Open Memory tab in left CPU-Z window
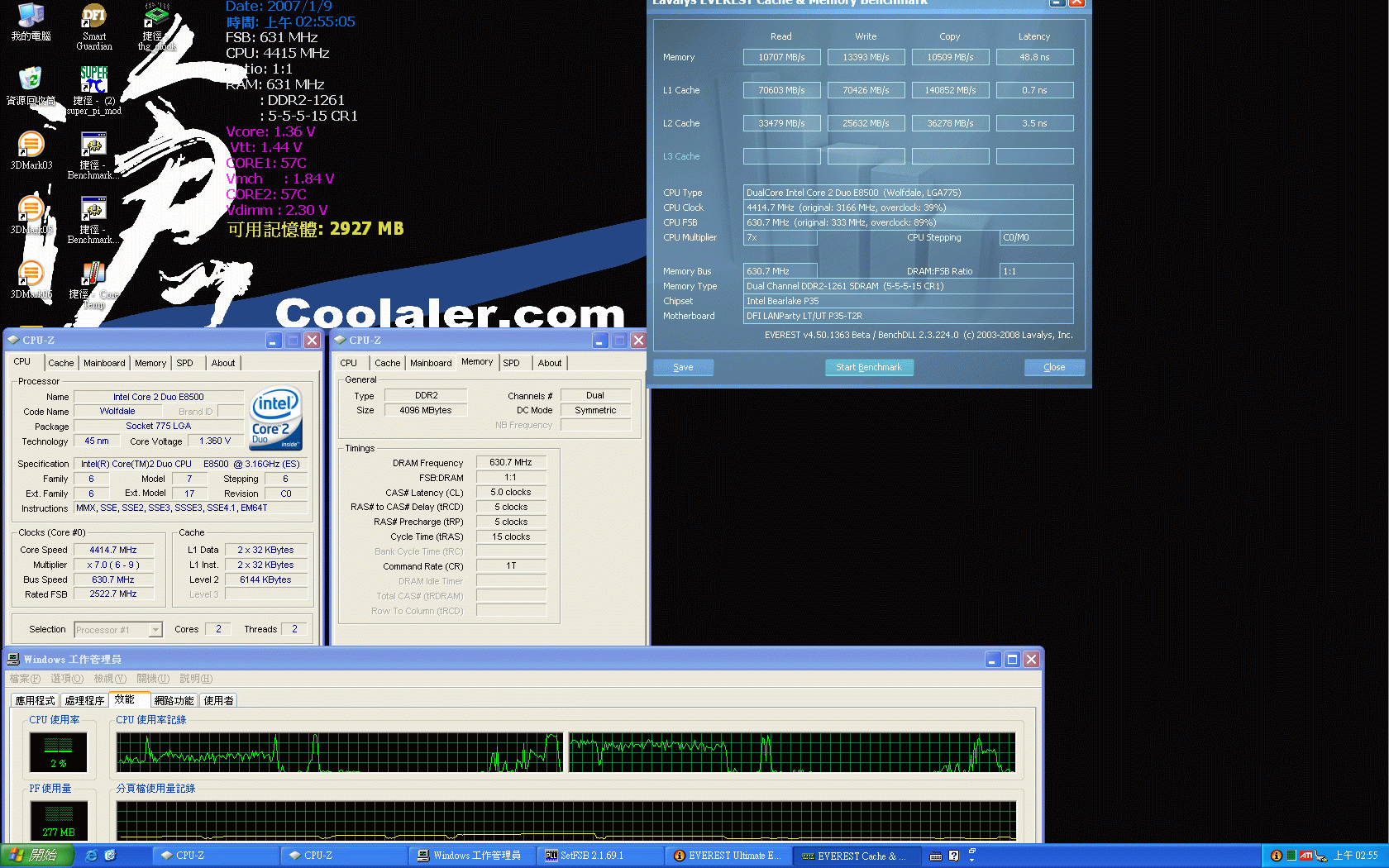Viewport: 1389px width, 868px height. pyautogui.click(x=150, y=363)
